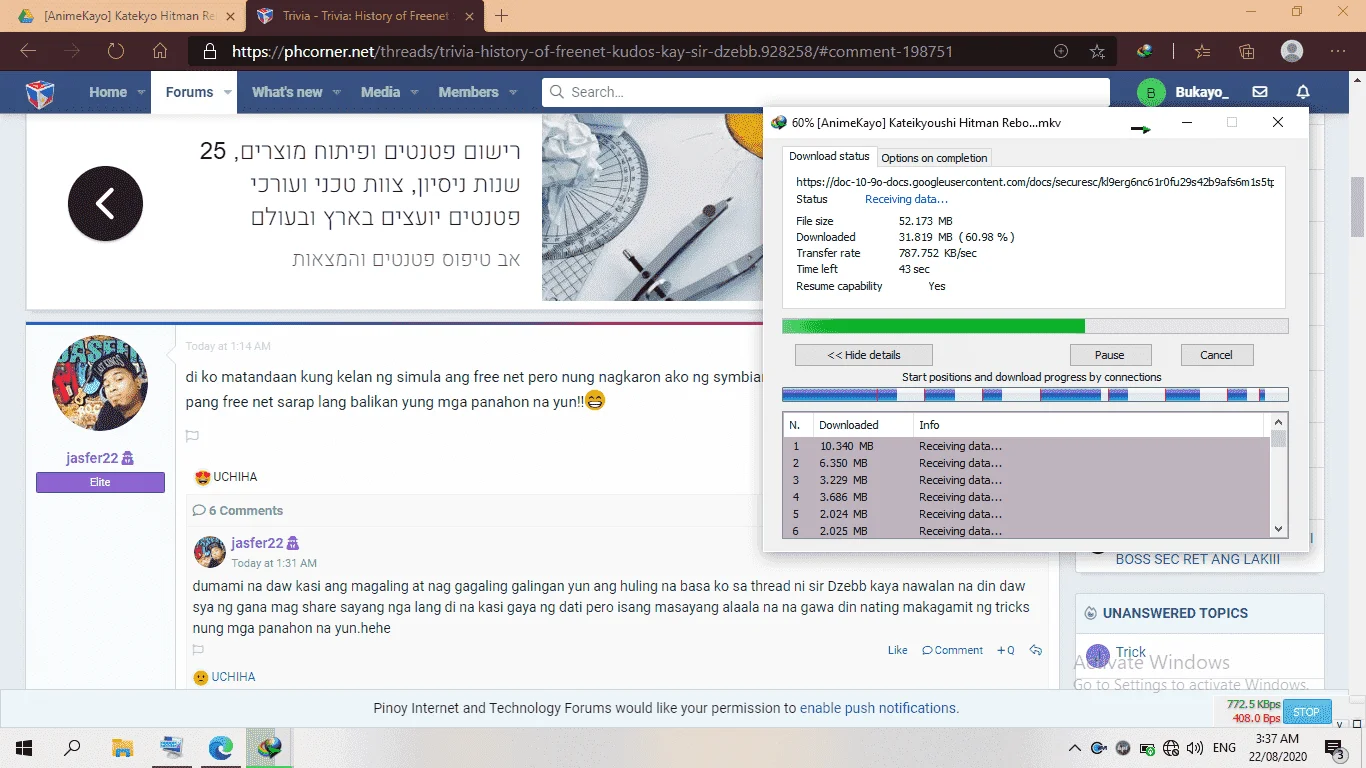The image size is (1366, 768).
Task: Click the browser profile avatar
Action: point(1292,51)
